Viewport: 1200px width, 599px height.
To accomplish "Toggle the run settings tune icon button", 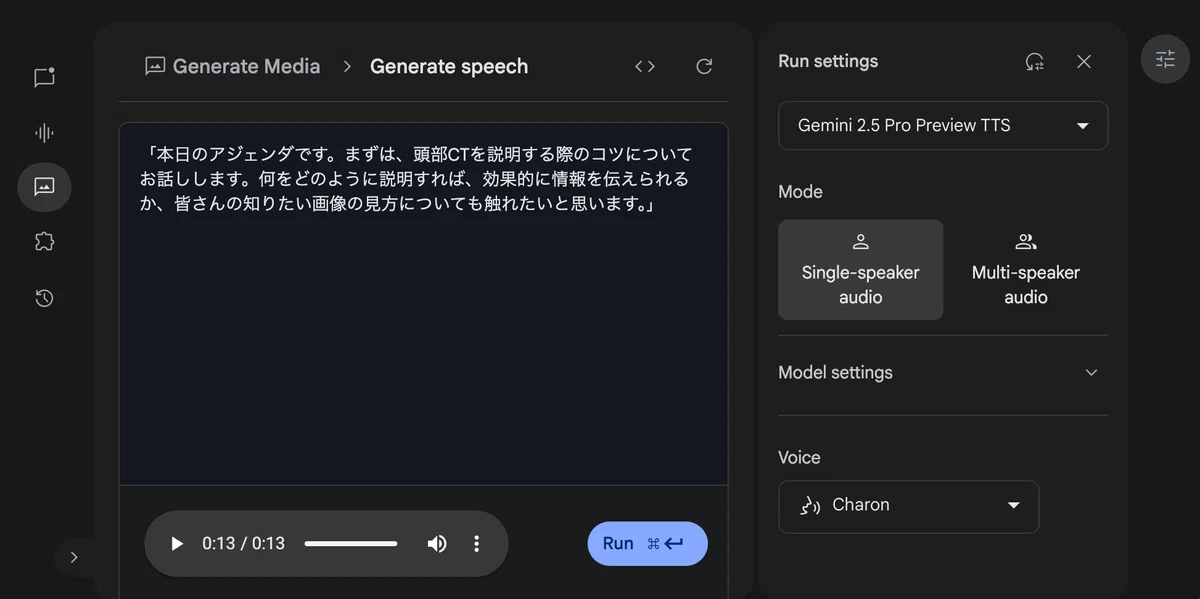I will point(1165,59).
